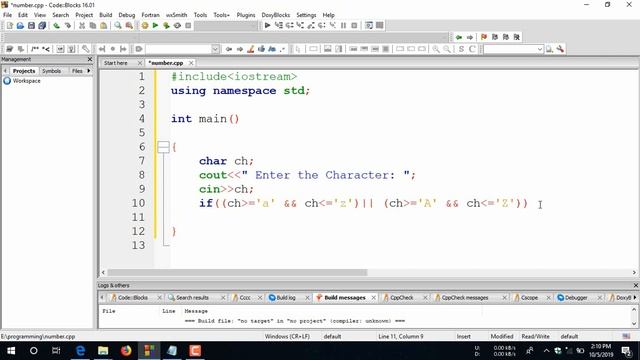Zoom out using the magnifier minus icon
This screenshot has height=360, width=640.
pyautogui.click(x=447, y=49)
